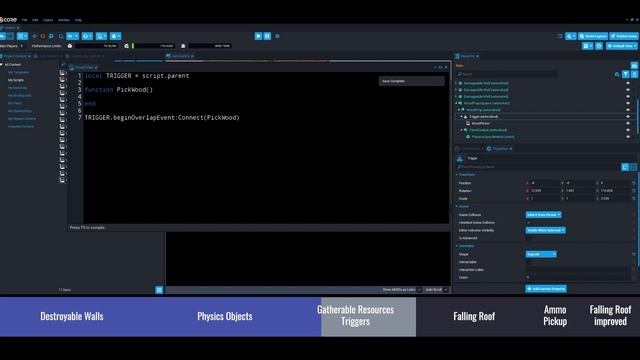Start preview with the Play button
640x360 pixels.
pos(258,36)
